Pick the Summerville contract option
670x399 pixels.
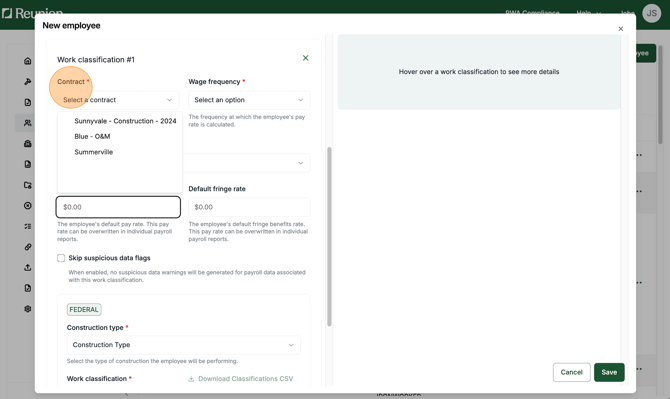(x=94, y=152)
